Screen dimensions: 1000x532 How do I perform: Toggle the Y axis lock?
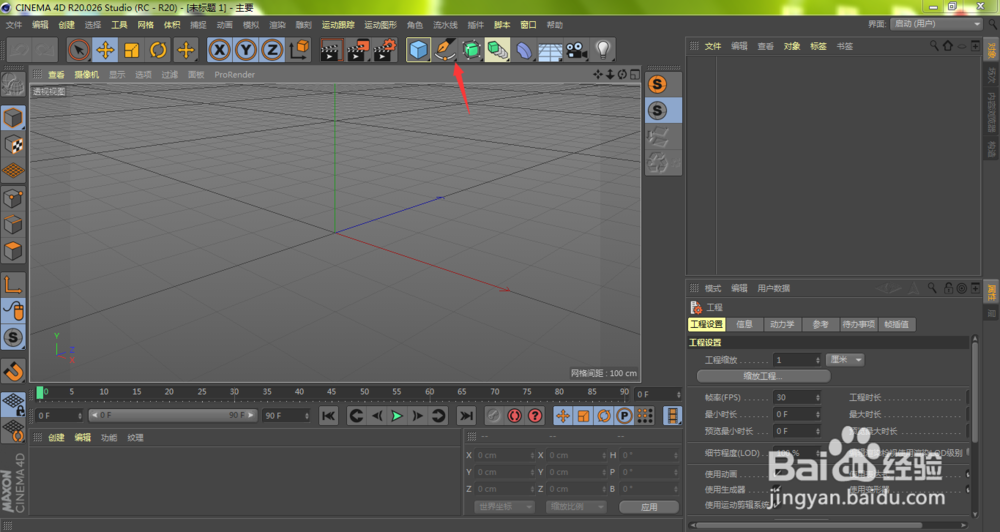tap(246, 50)
